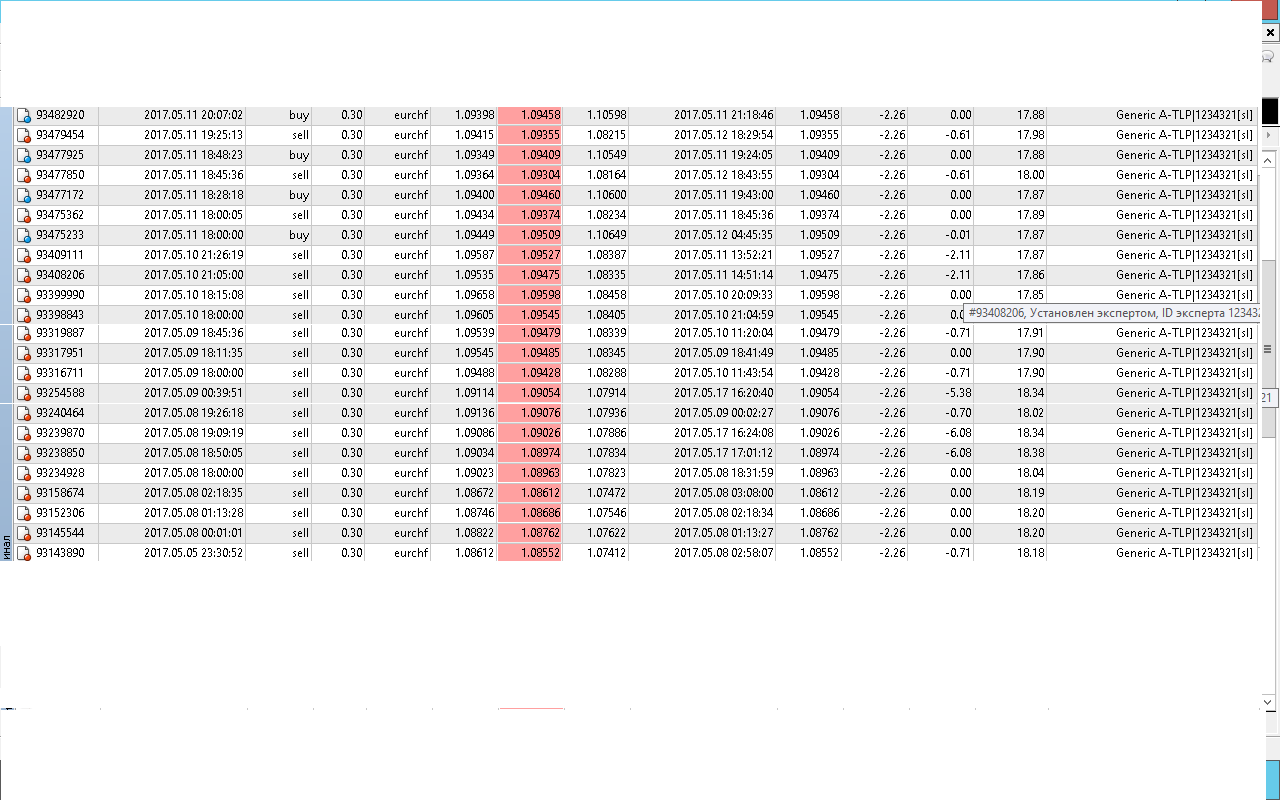
Task: Click profit value 18.19
Action: click(1030, 493)
